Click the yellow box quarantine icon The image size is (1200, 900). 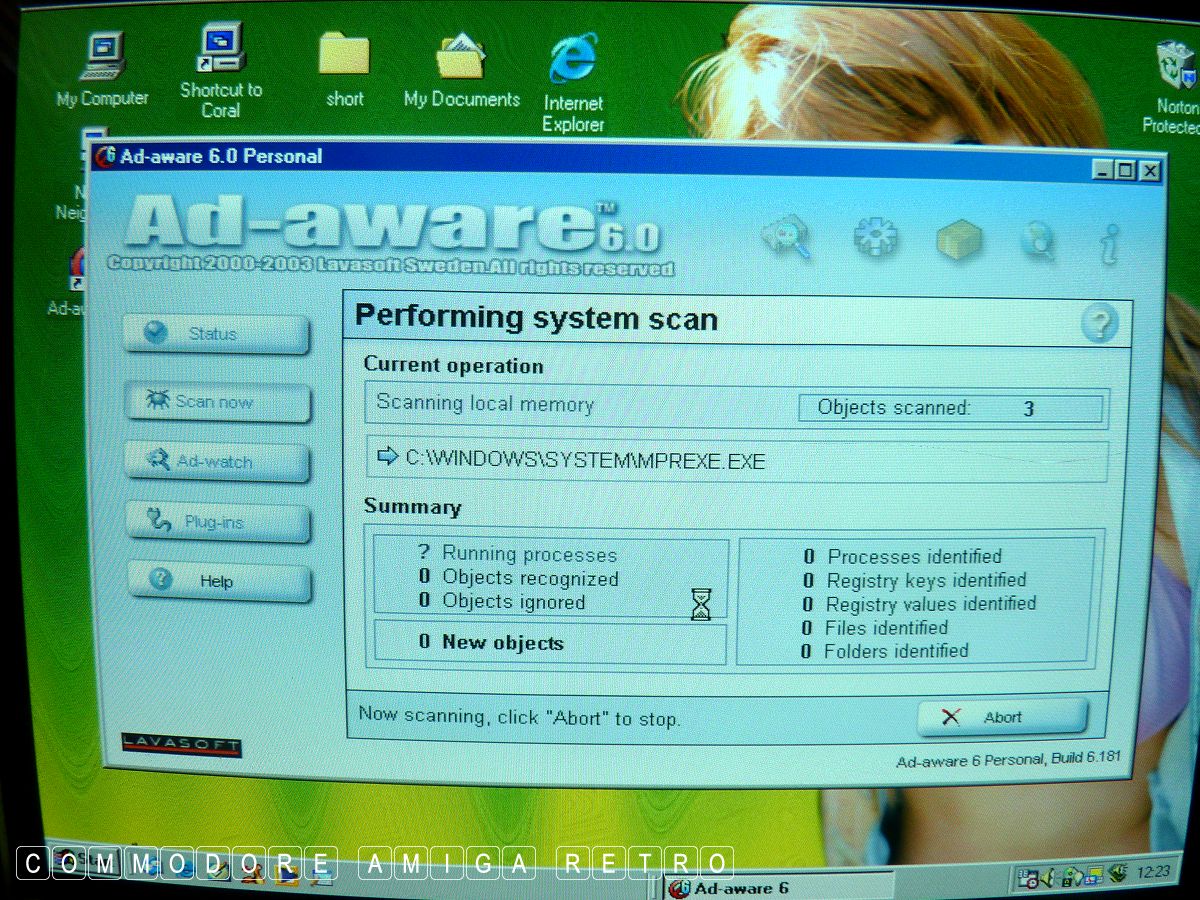[958, 240]
